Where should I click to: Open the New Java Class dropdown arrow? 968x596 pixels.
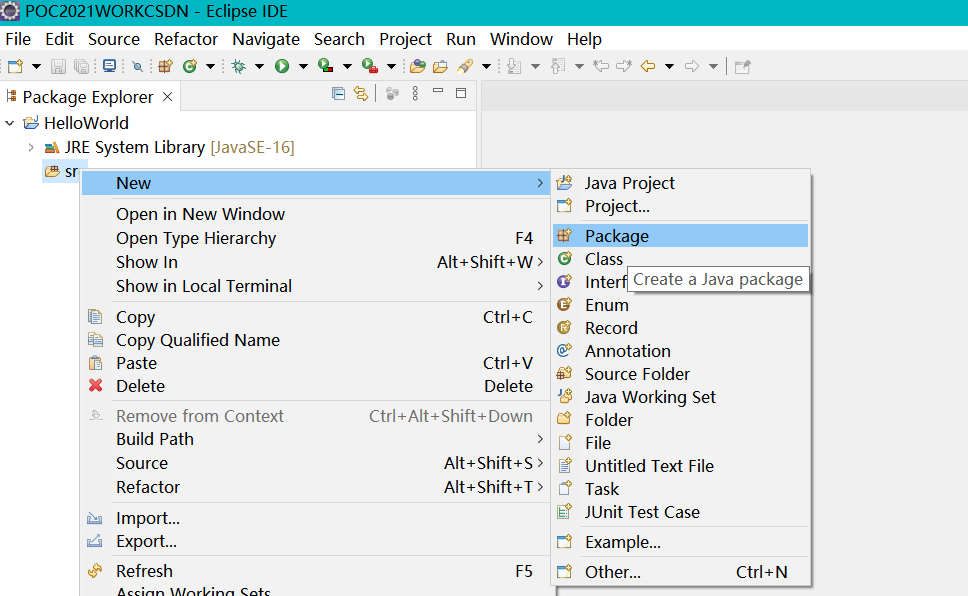point(210,66)
